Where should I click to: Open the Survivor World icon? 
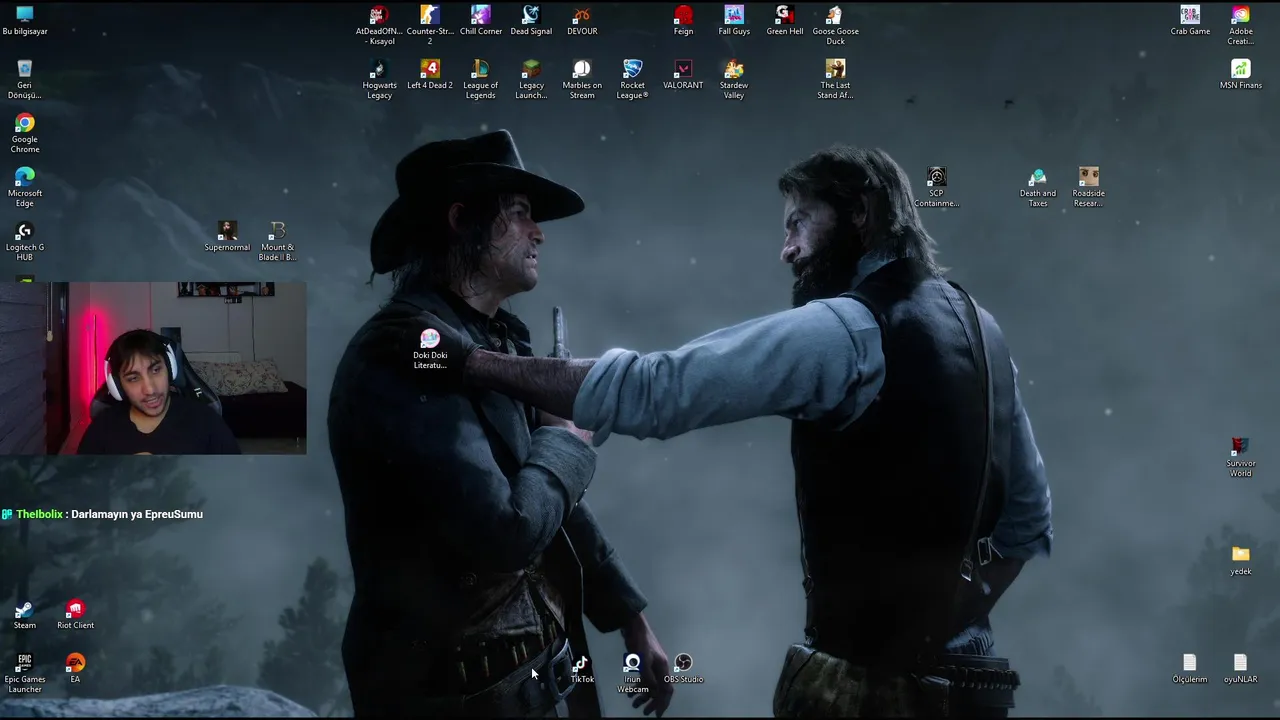point(1241,457)
